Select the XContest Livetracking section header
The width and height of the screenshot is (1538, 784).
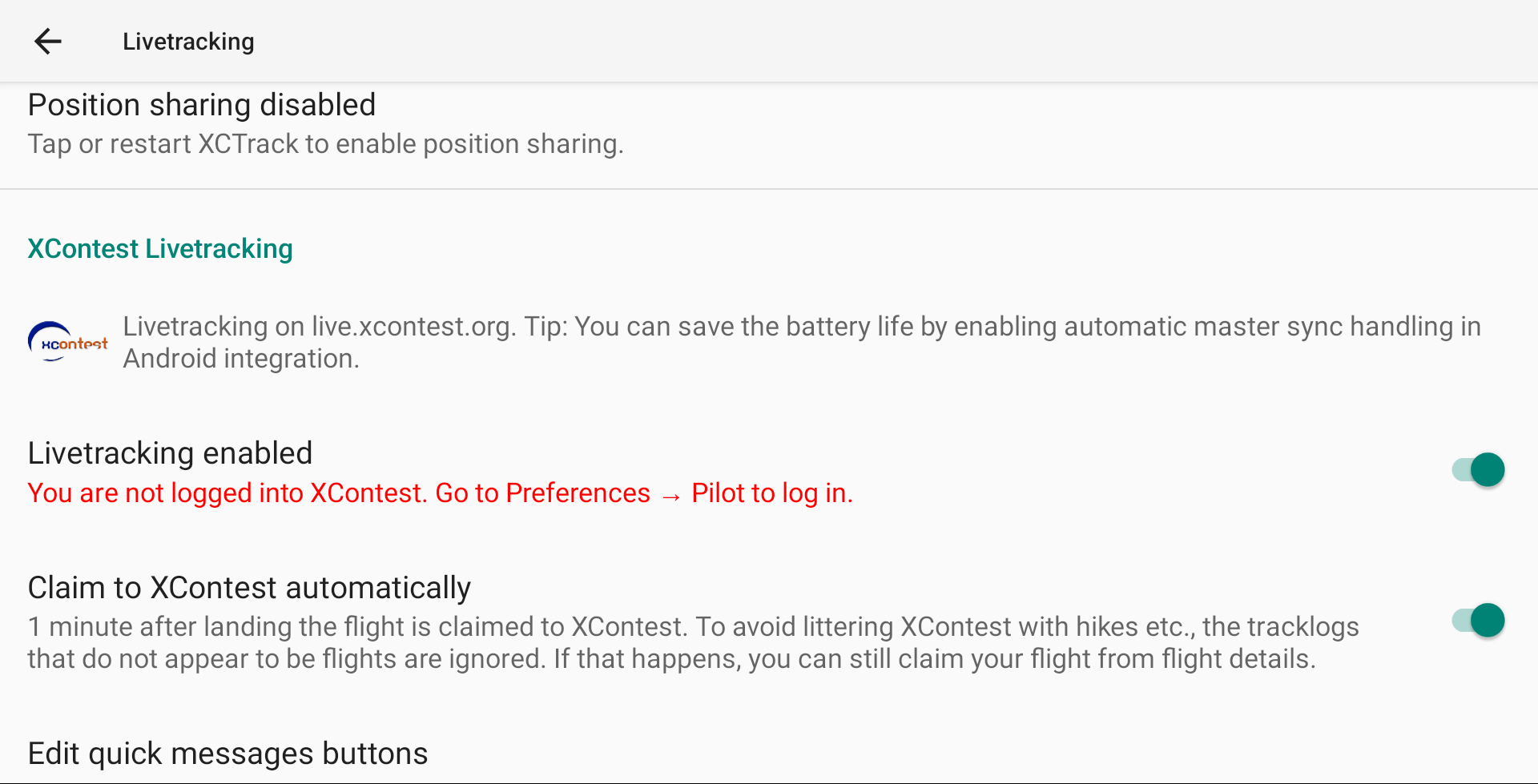coord(160,249)
